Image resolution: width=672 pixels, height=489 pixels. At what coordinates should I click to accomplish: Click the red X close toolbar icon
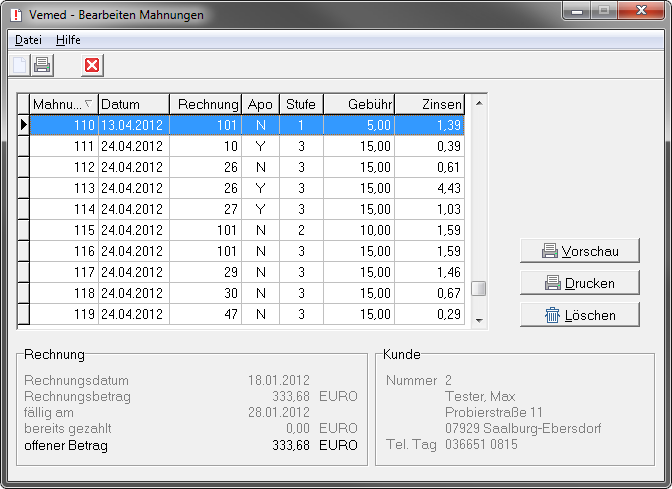[x=92, y=66]
